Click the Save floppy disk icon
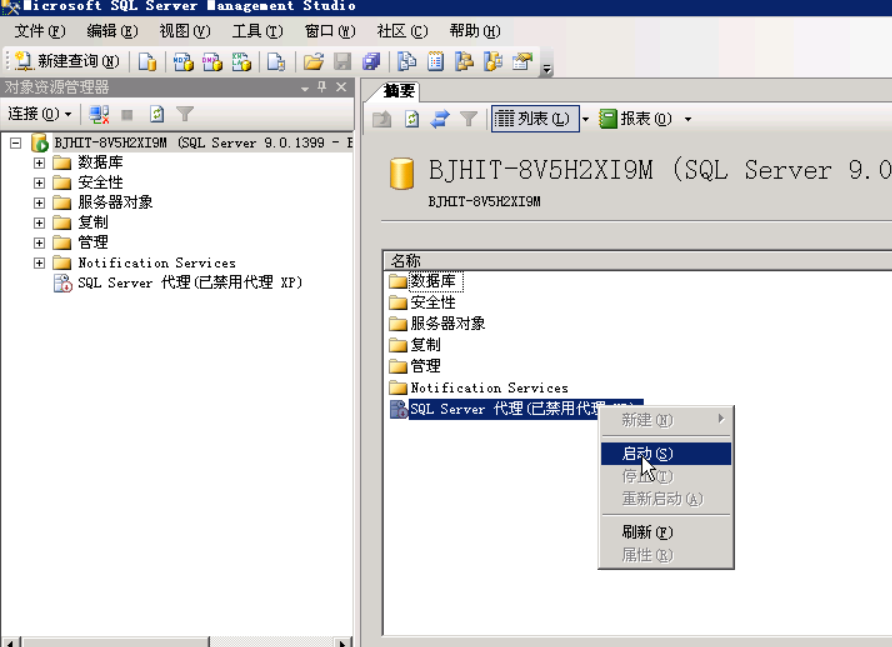 [342, 61]
